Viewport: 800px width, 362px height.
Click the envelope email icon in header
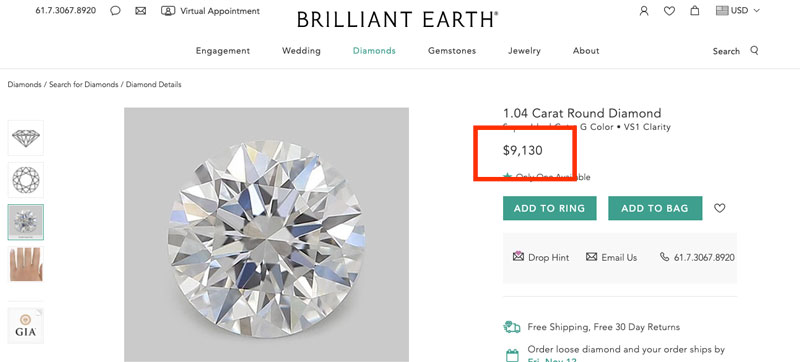click(140, 10)
